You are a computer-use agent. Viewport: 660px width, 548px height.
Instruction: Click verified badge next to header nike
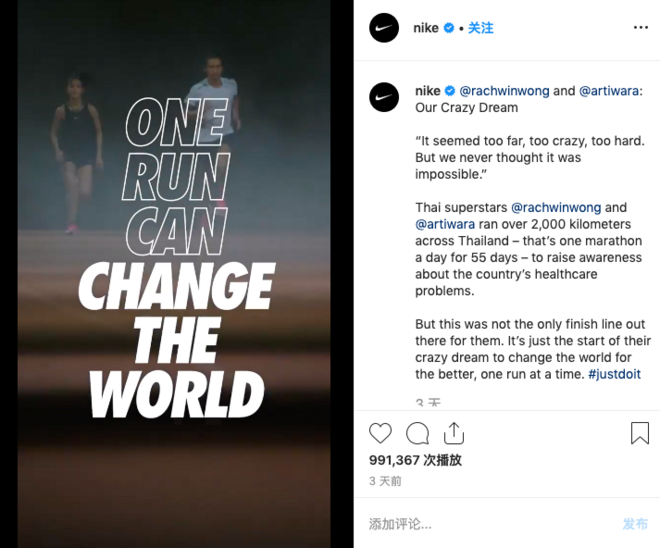[x=449, y=28]
